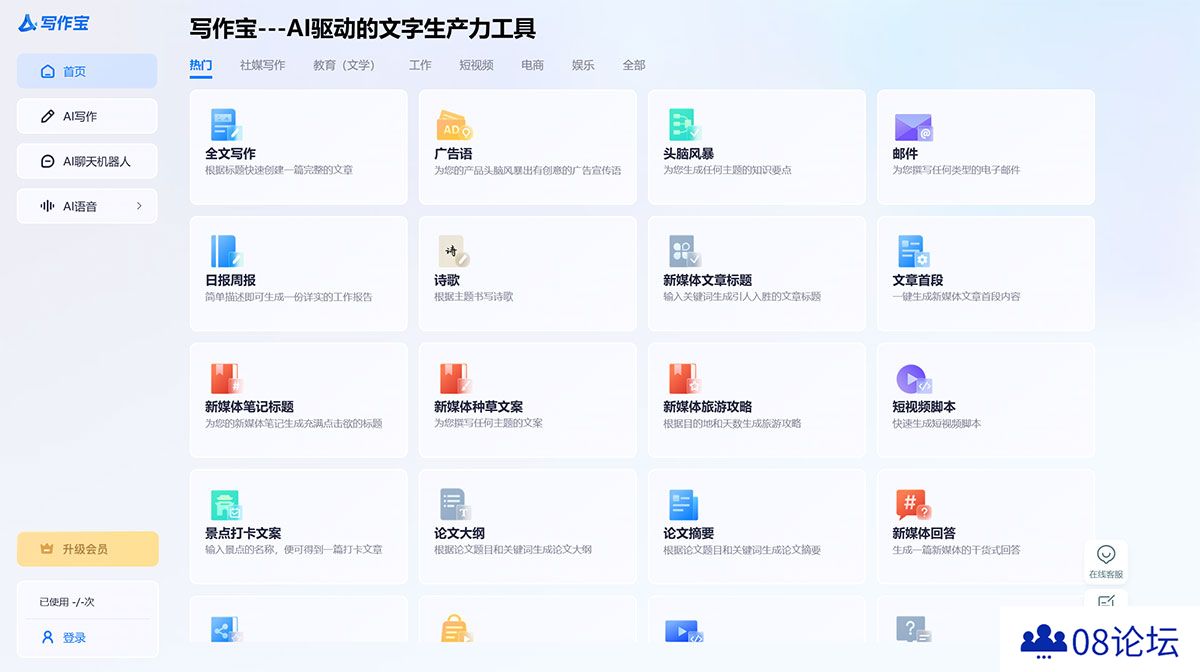Switch to the 全部 tab

[x=634, y=65]
